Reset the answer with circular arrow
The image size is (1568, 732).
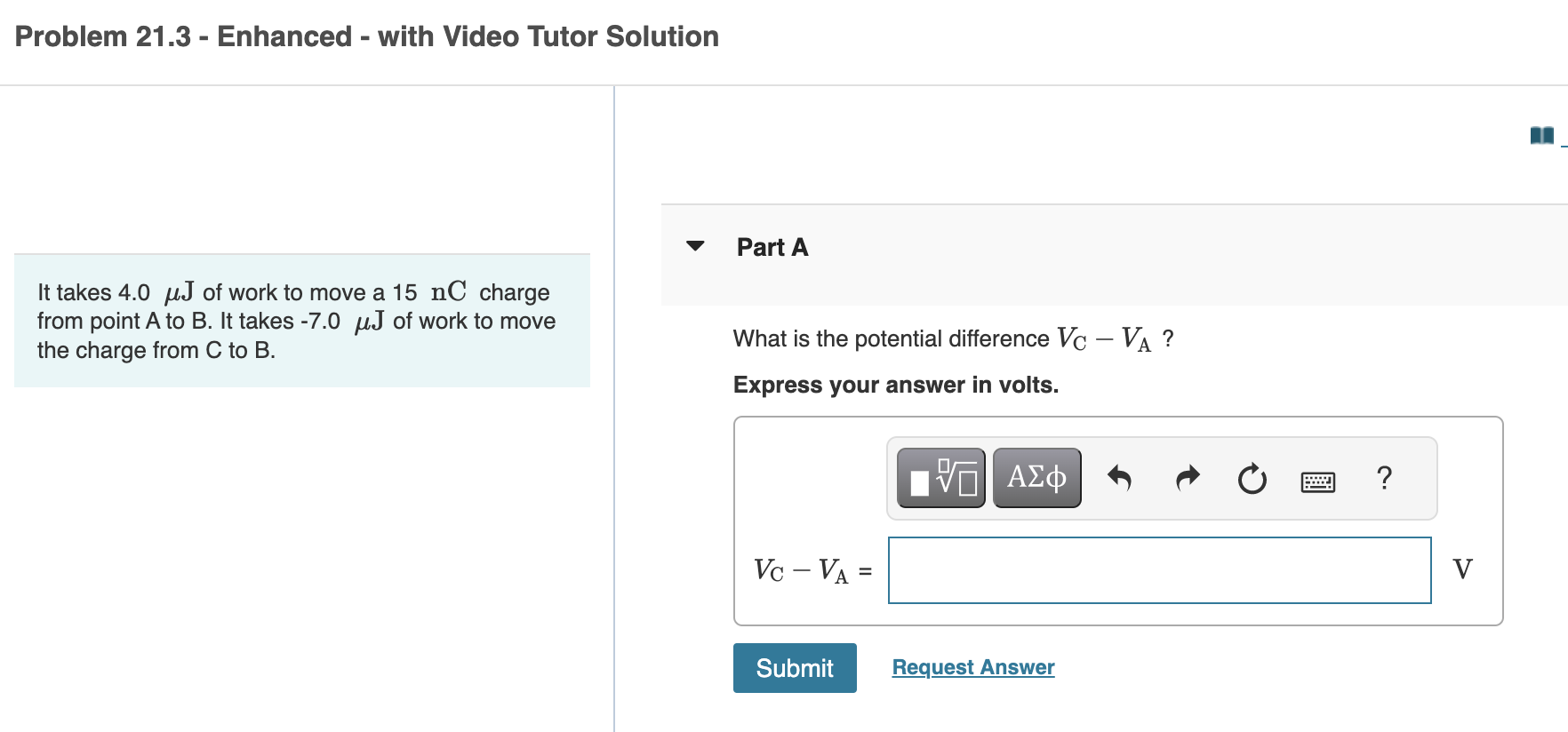(1252, 479)
